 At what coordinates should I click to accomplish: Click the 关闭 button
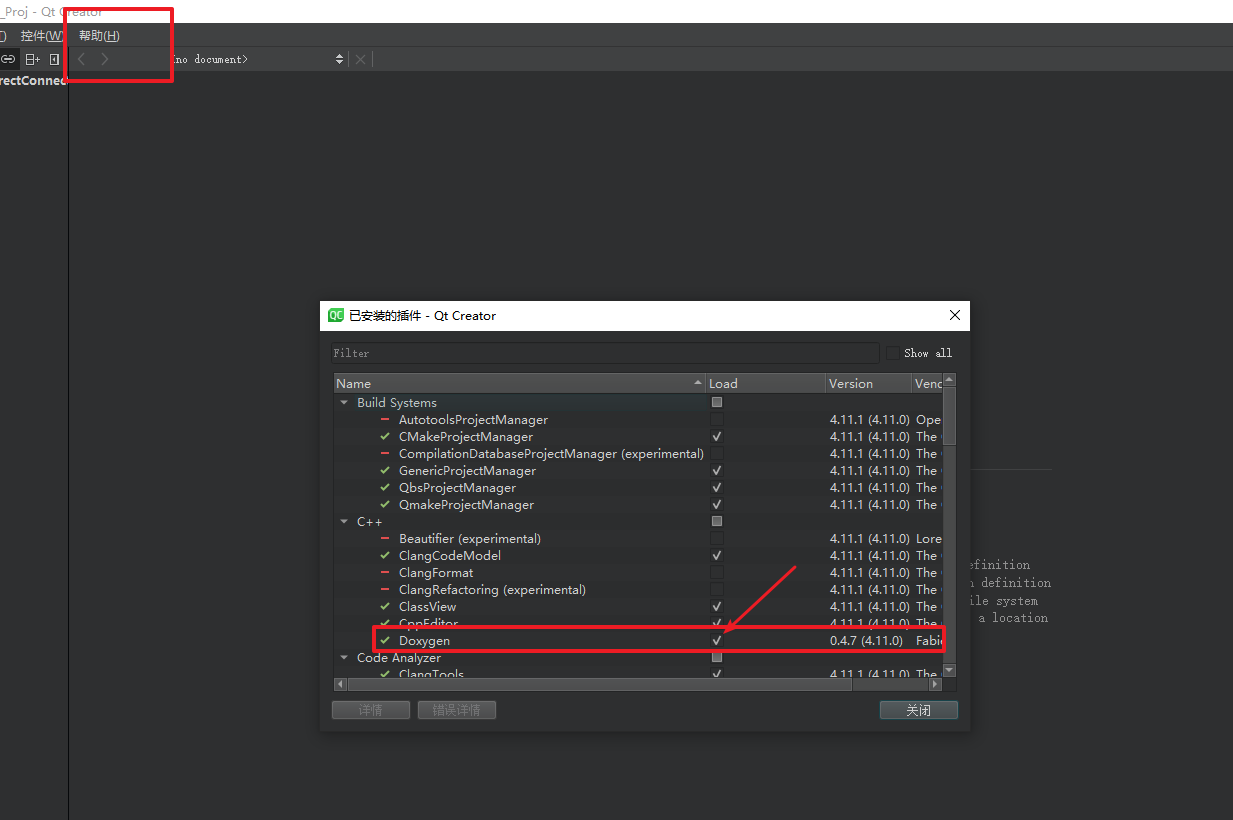point(918,710)
